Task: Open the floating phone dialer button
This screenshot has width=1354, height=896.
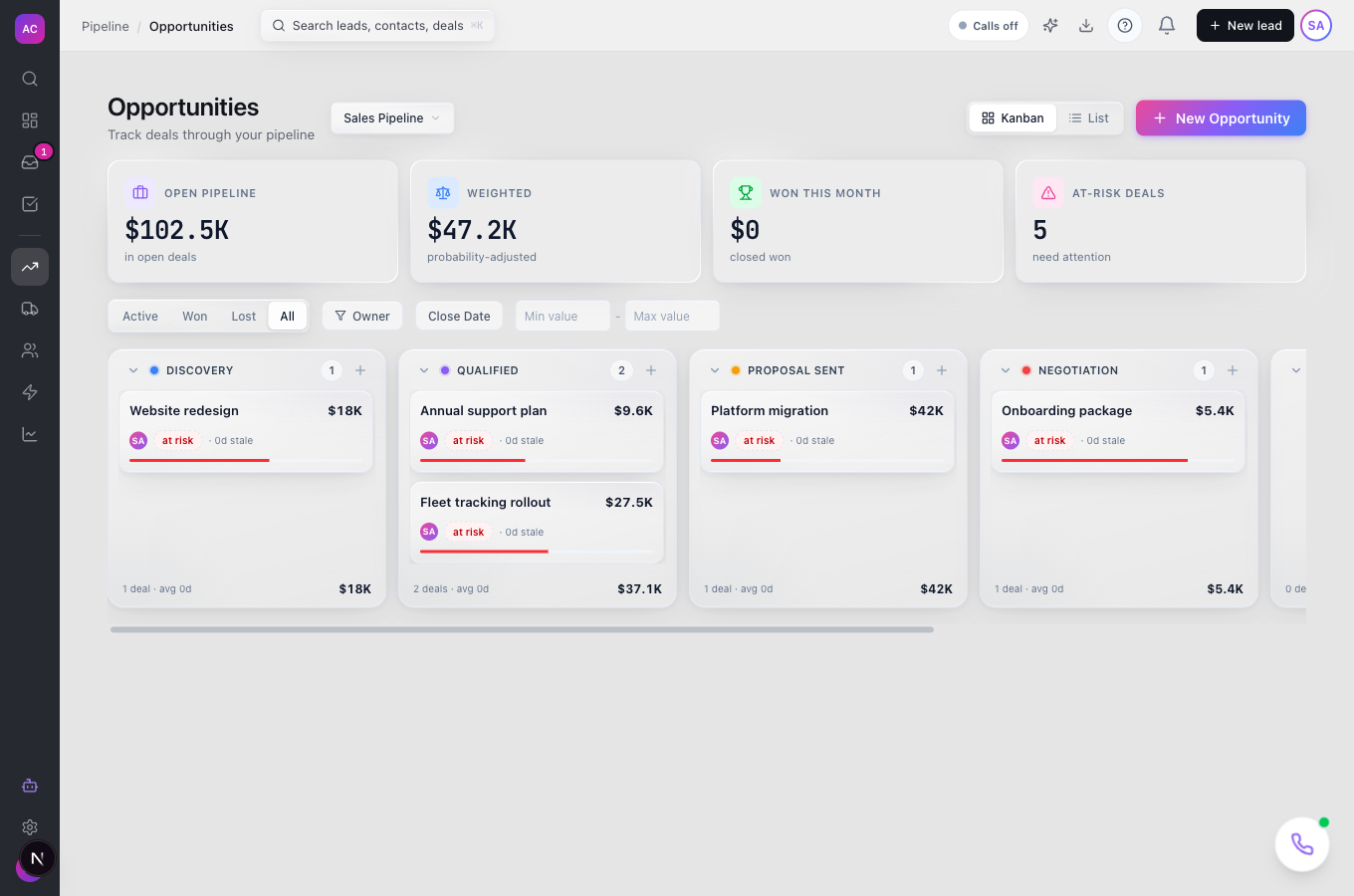Action: pyautogui.click(x=1302, y=844)
